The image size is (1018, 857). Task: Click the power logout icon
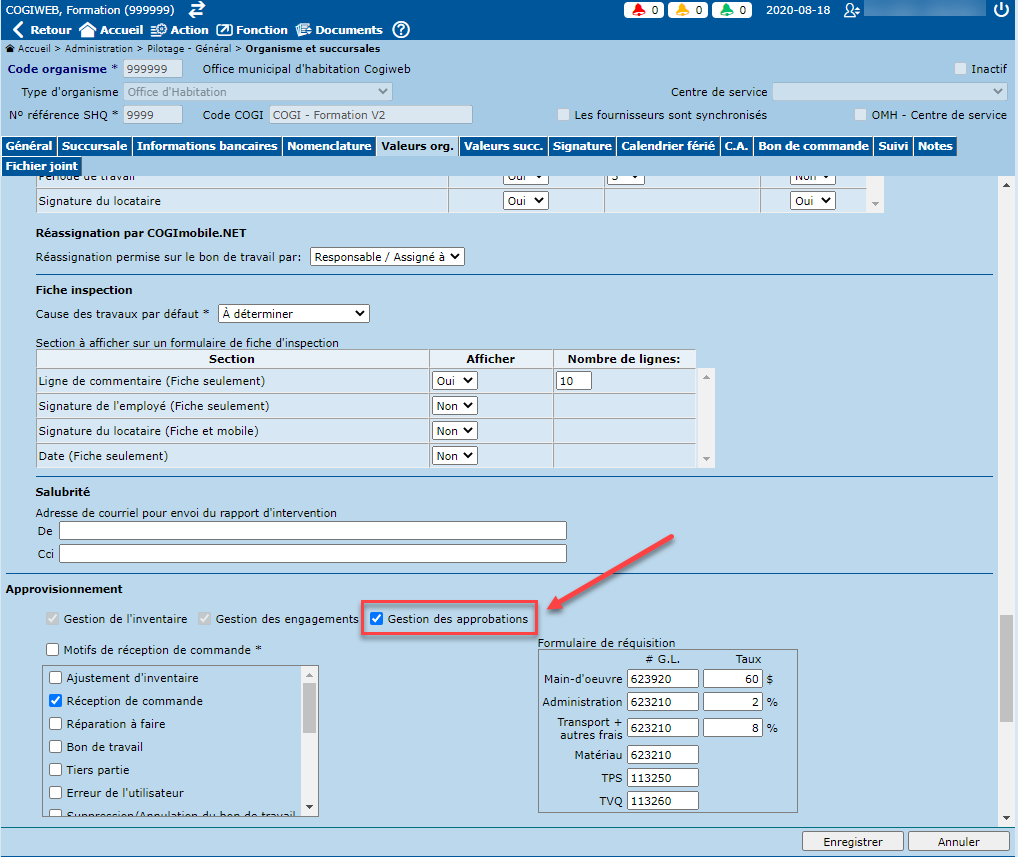[1001, 10]
